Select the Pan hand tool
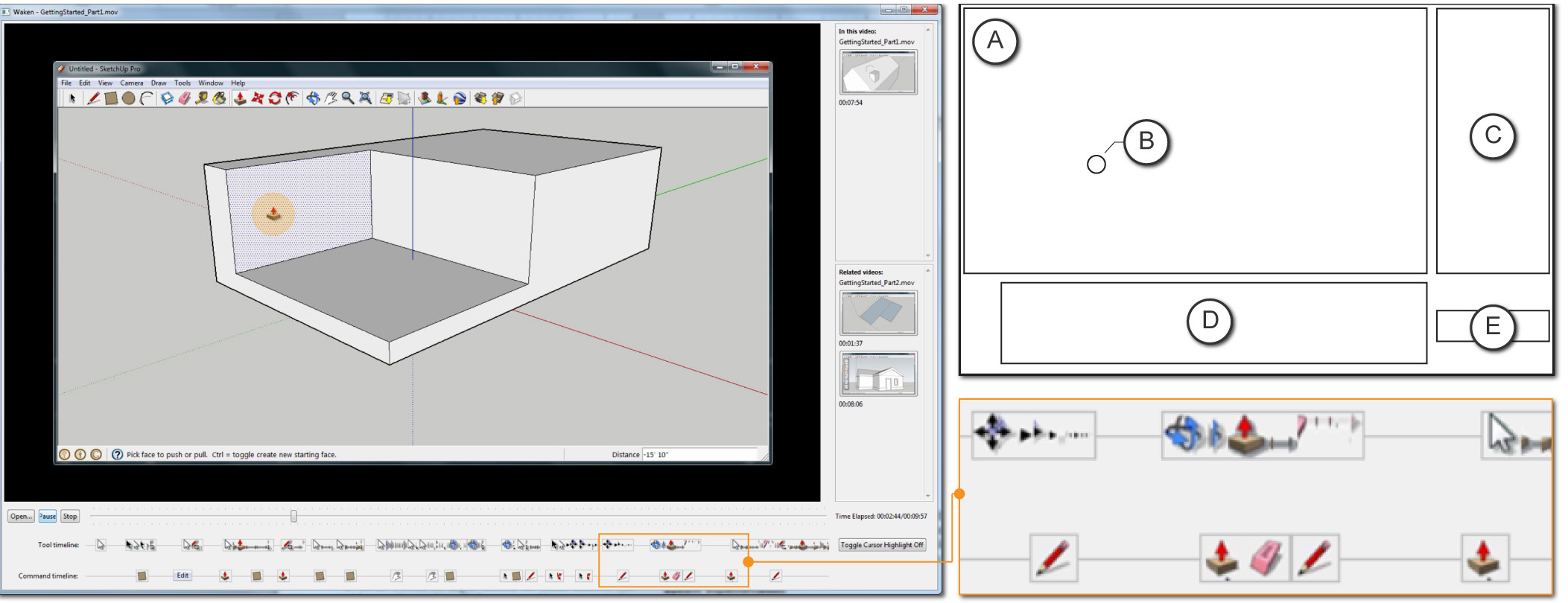The image size is (1568, 603). (x=331, y=98)
